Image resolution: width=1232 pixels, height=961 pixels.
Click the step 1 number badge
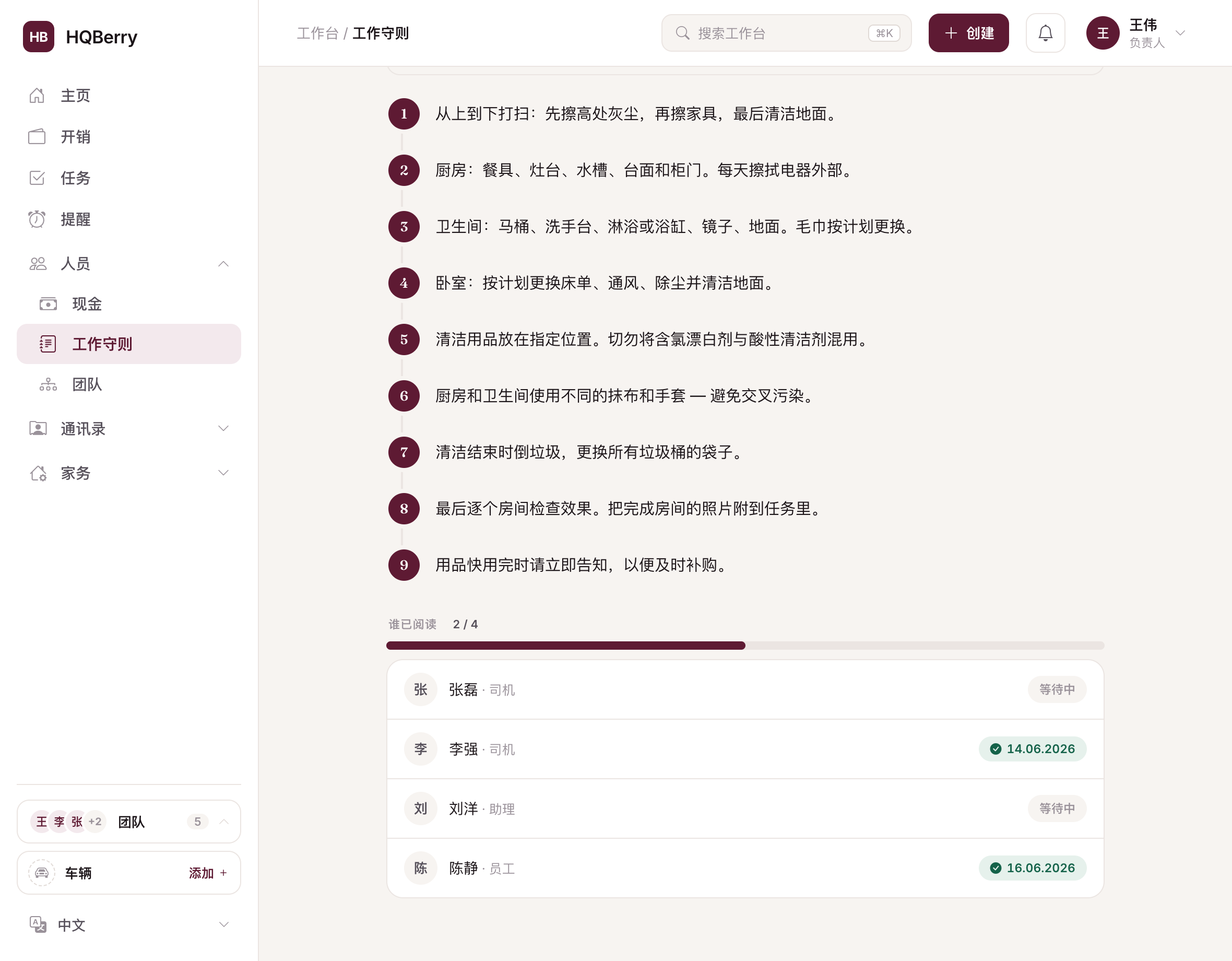click(x=404, y=113)
